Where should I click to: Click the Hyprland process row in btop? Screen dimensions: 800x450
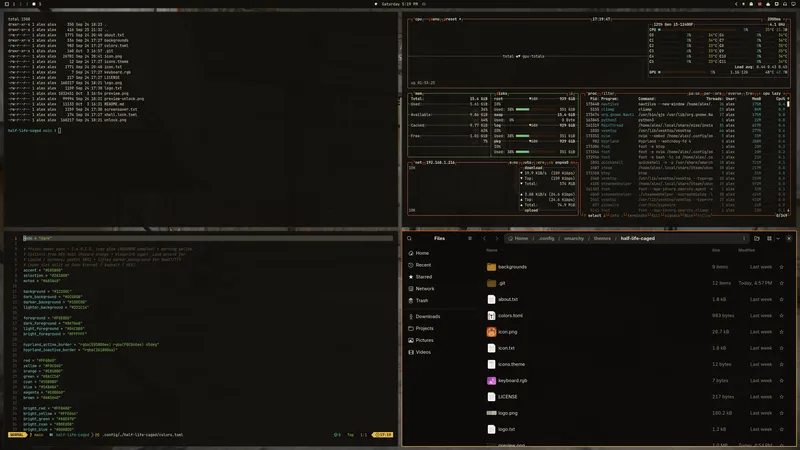pos(686,141)
